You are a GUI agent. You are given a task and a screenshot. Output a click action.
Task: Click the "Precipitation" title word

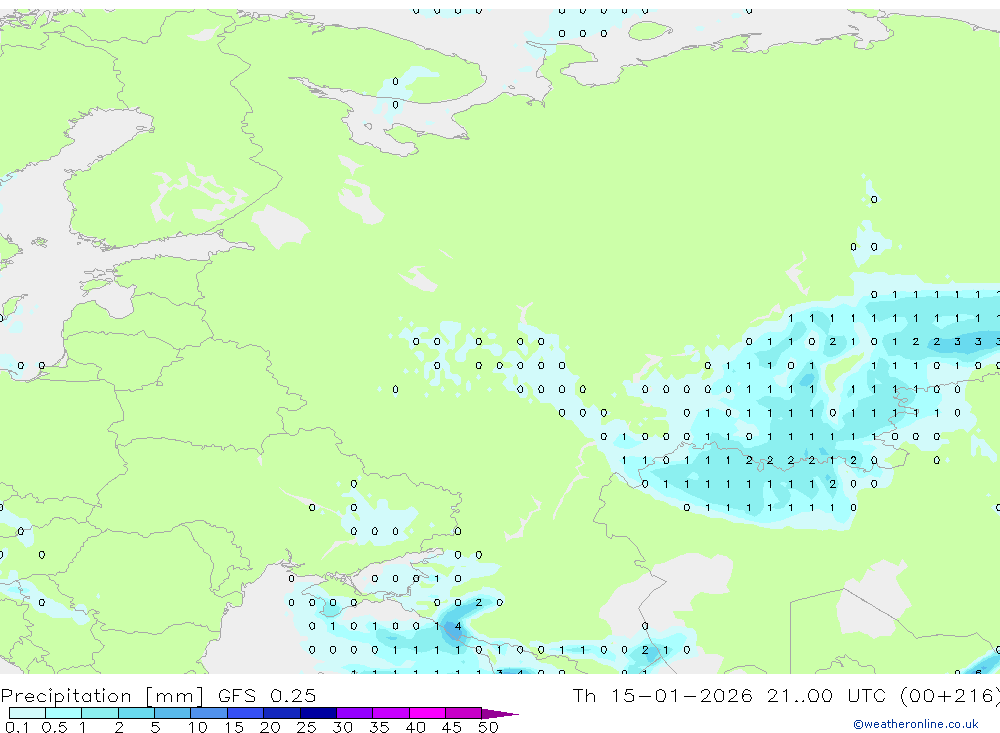pyautogui.click(x=66, y=695)
